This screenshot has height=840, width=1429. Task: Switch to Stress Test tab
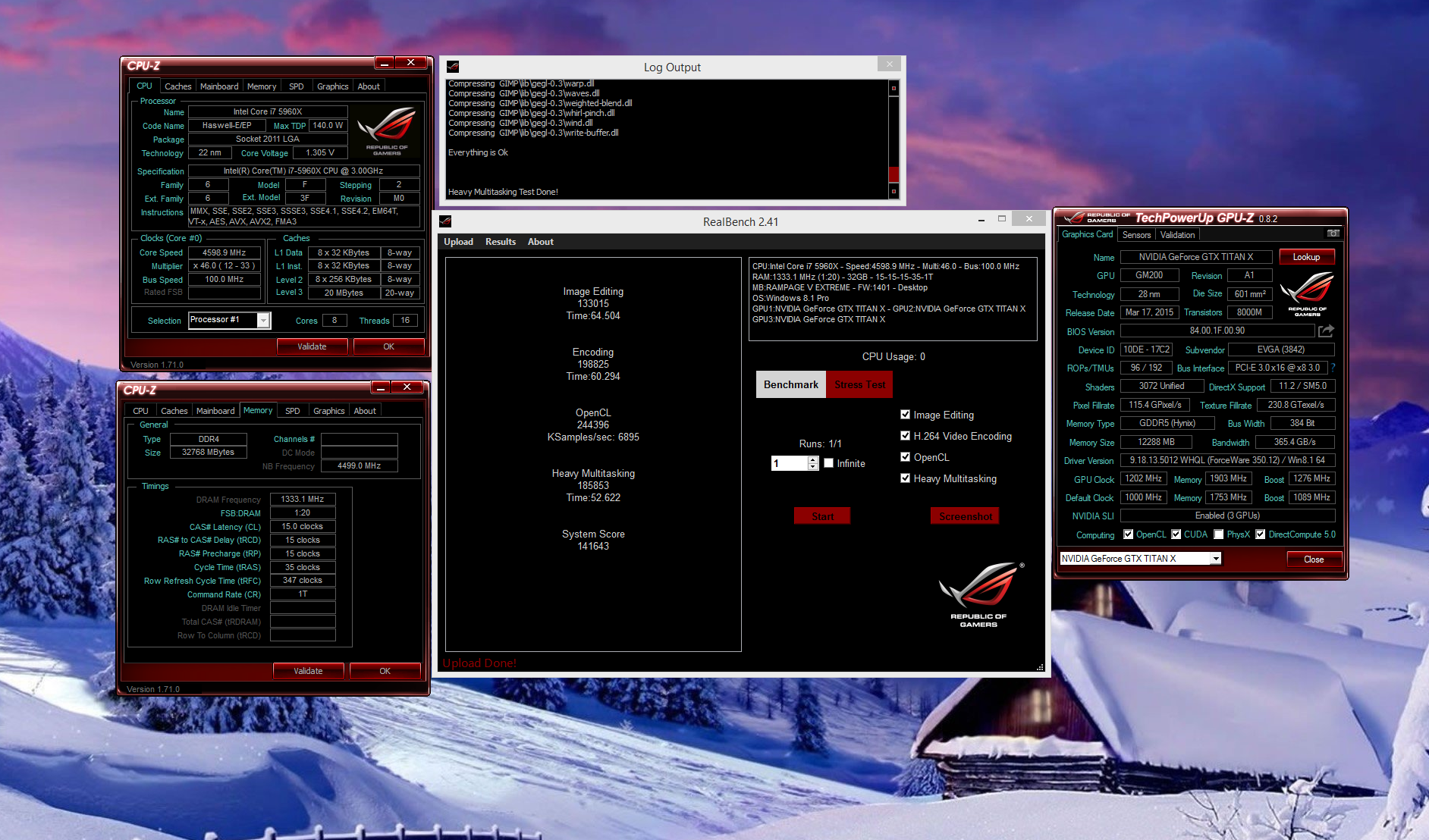pyautogui.click(x=859, y=384)
